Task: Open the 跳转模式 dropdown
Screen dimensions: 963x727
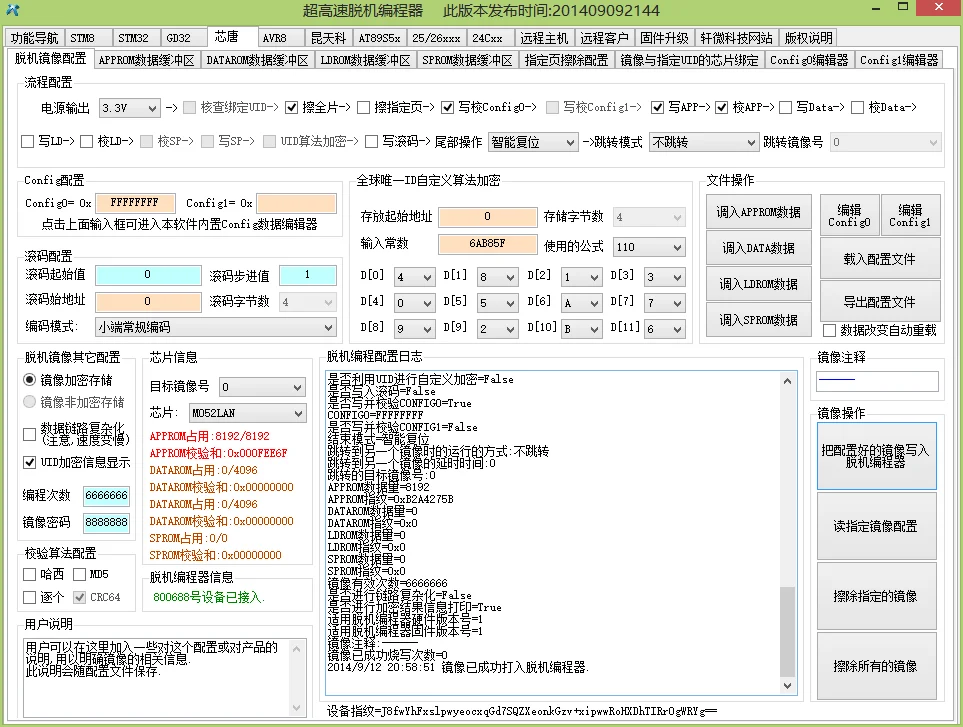Action: coord(703,142)
